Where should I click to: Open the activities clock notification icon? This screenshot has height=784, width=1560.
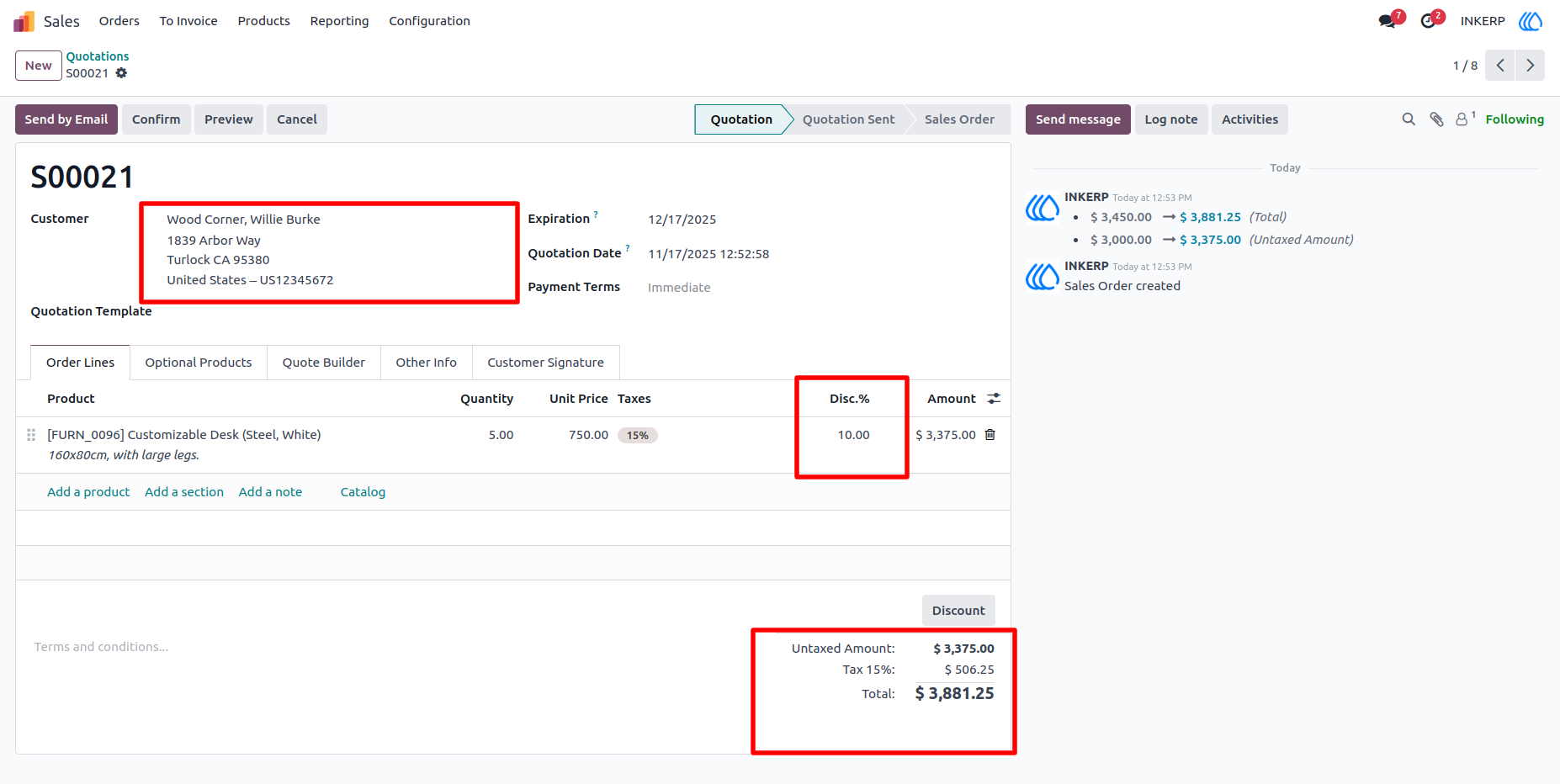coord(1428,21)
